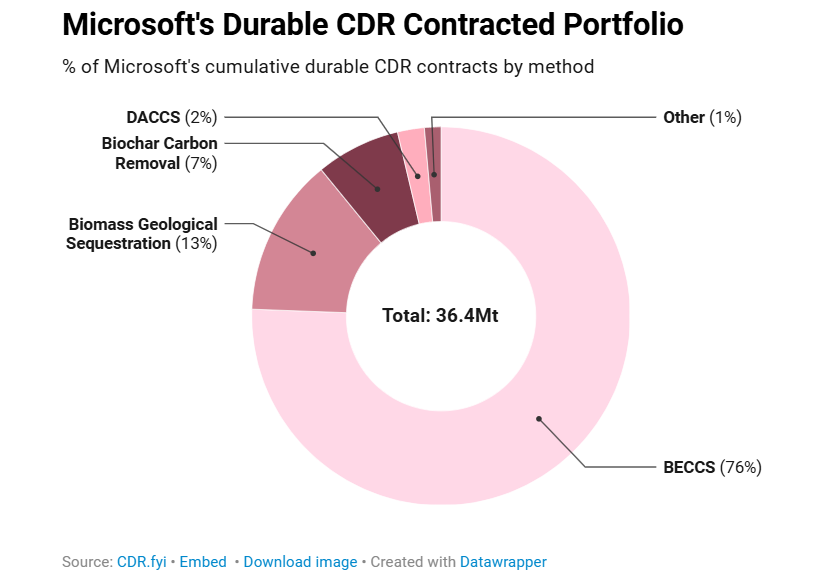This screenshot has height=588, width=832.
Task: Click the Embed link
Action: point(203,562)
